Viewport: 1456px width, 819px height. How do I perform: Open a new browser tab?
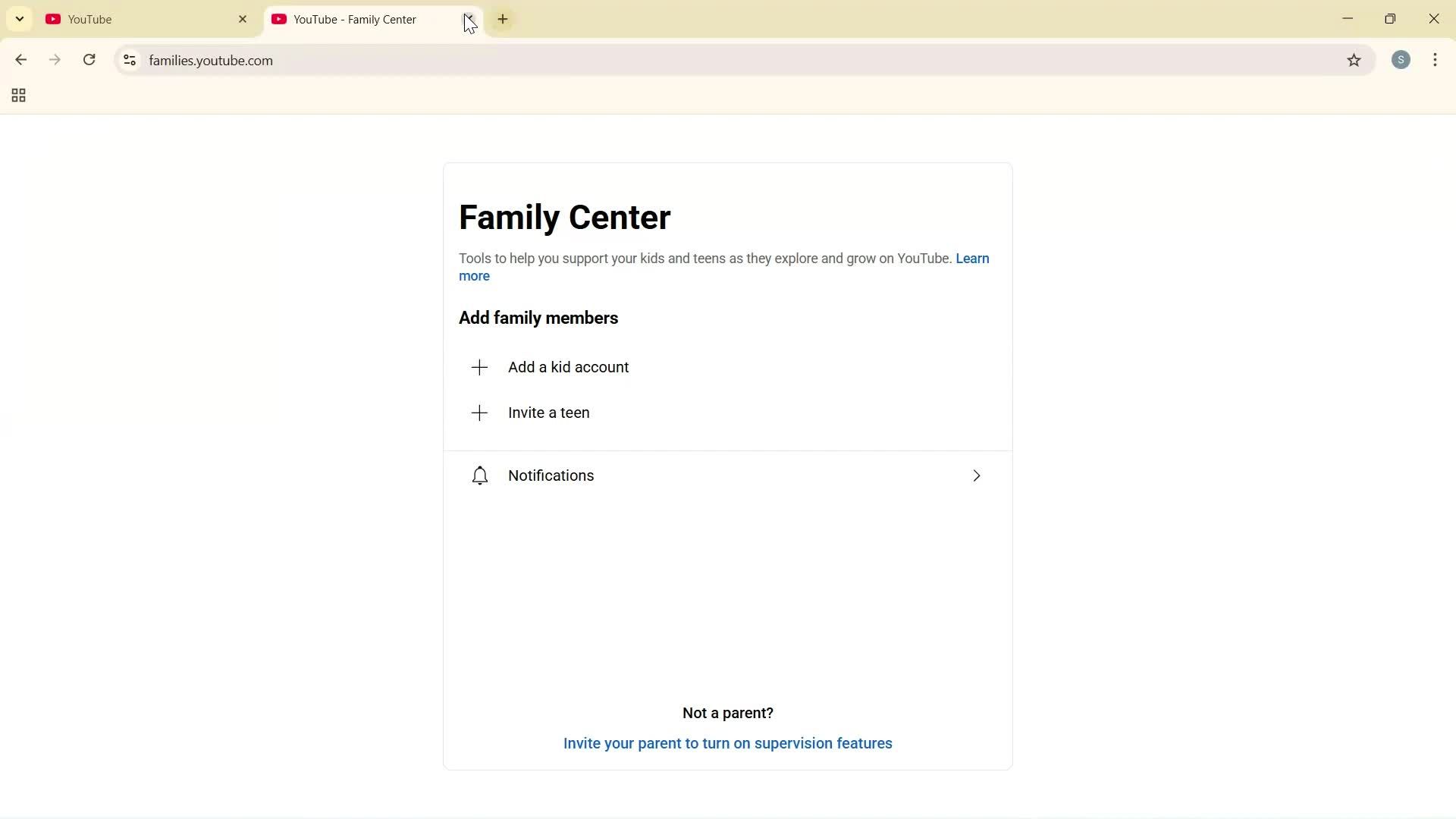[503, 19]
